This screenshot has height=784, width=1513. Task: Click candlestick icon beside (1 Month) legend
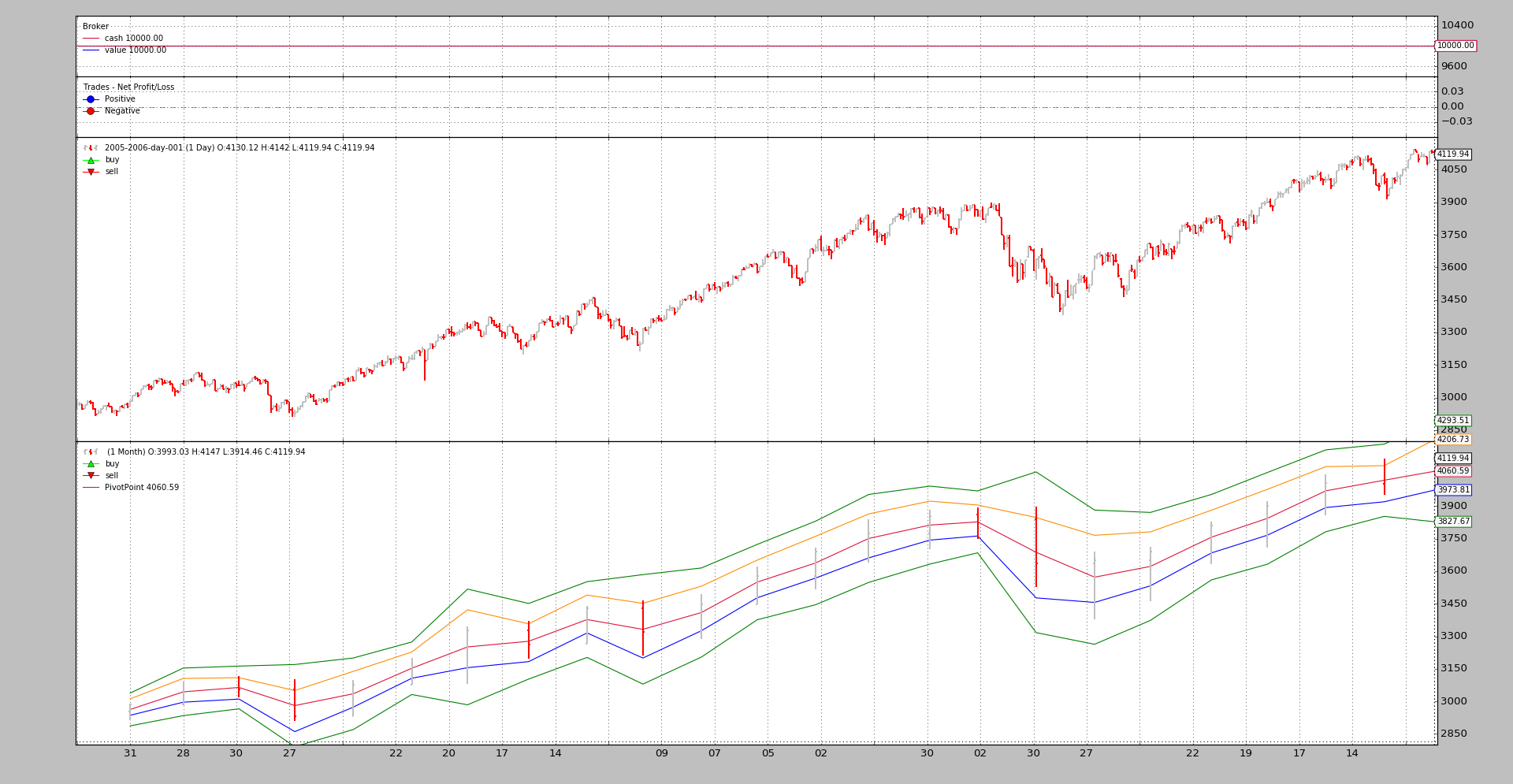coord(91,452)
